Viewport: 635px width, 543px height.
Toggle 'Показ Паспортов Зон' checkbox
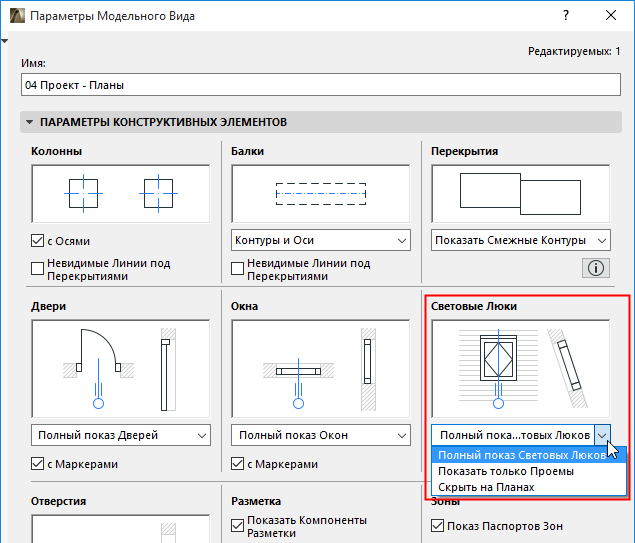439,527
